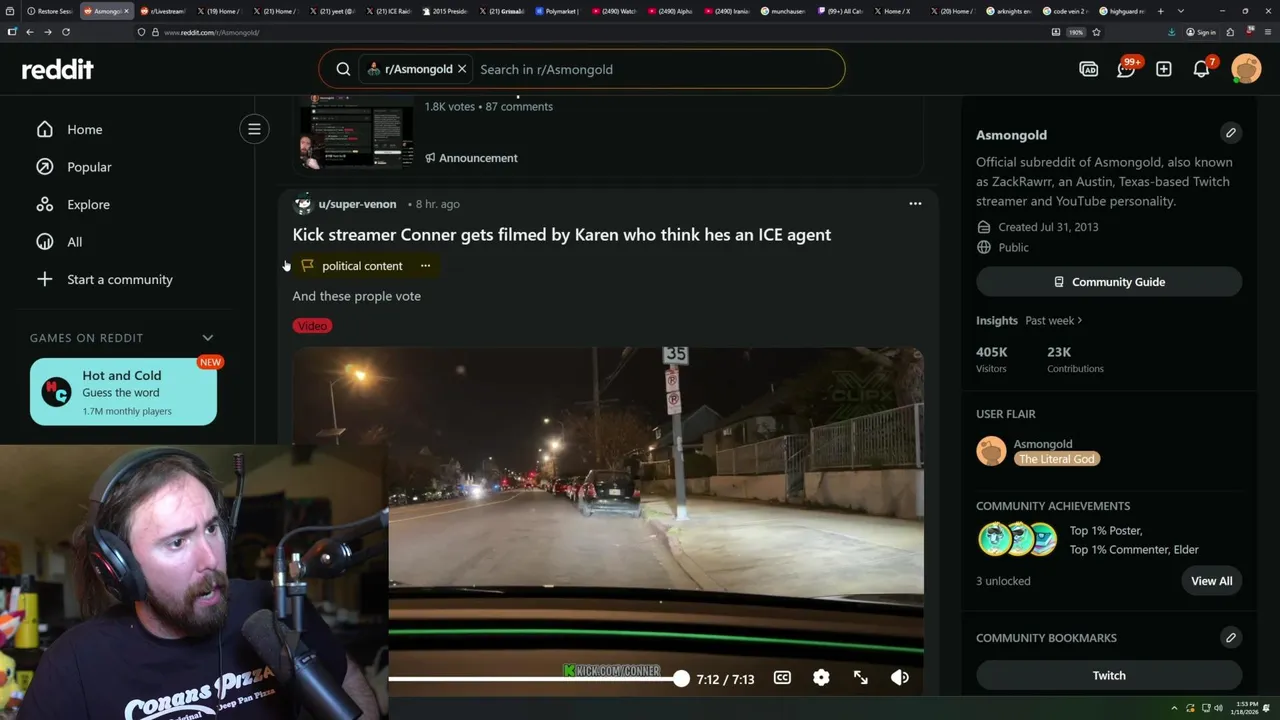Reset the 190% zoom level
The image size is (1280, 720).
click(x=1075, y=32)
